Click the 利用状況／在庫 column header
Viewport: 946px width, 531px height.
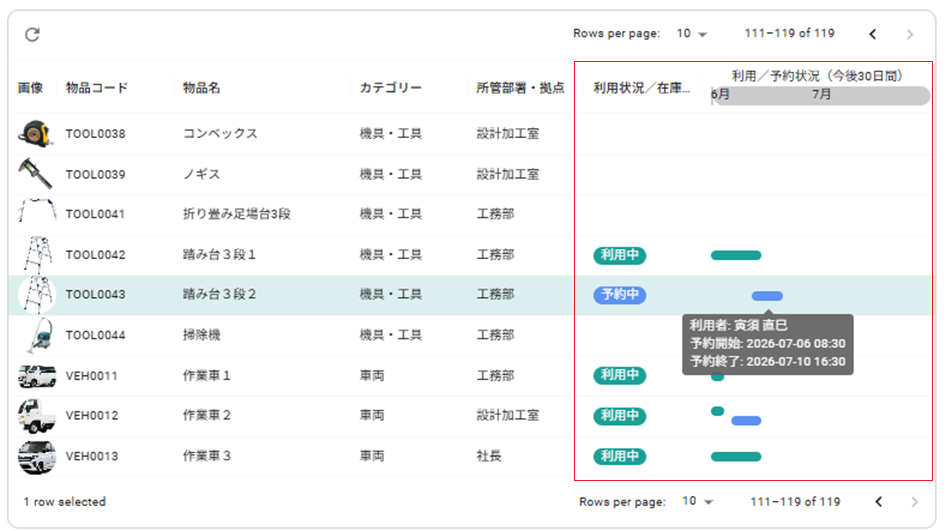click(641, 88)
